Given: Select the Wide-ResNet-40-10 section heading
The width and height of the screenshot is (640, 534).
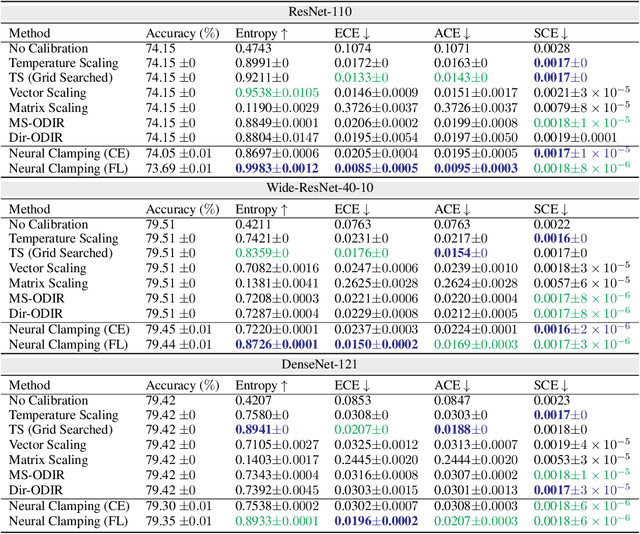Looking at the screenshot, I should [320, 186].
